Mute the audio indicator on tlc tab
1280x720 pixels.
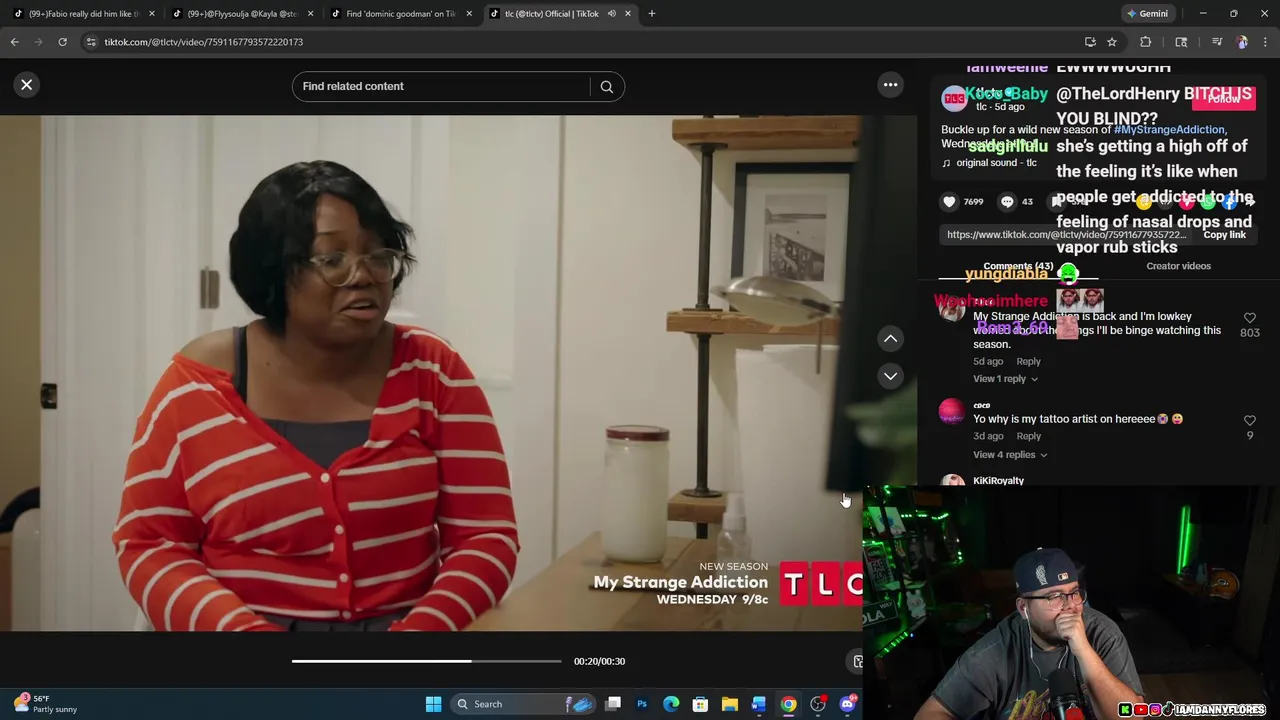pyautogui.click(x=611, y=14)
